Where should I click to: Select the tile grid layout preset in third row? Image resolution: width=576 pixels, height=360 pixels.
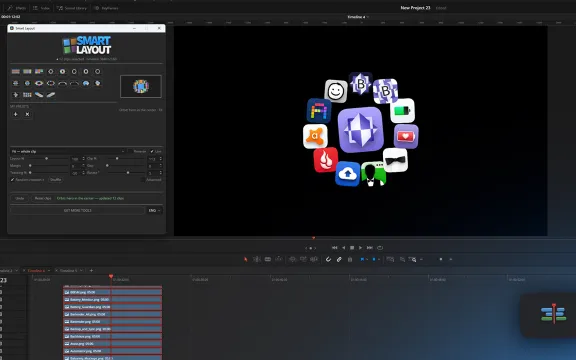coord(27,95)
